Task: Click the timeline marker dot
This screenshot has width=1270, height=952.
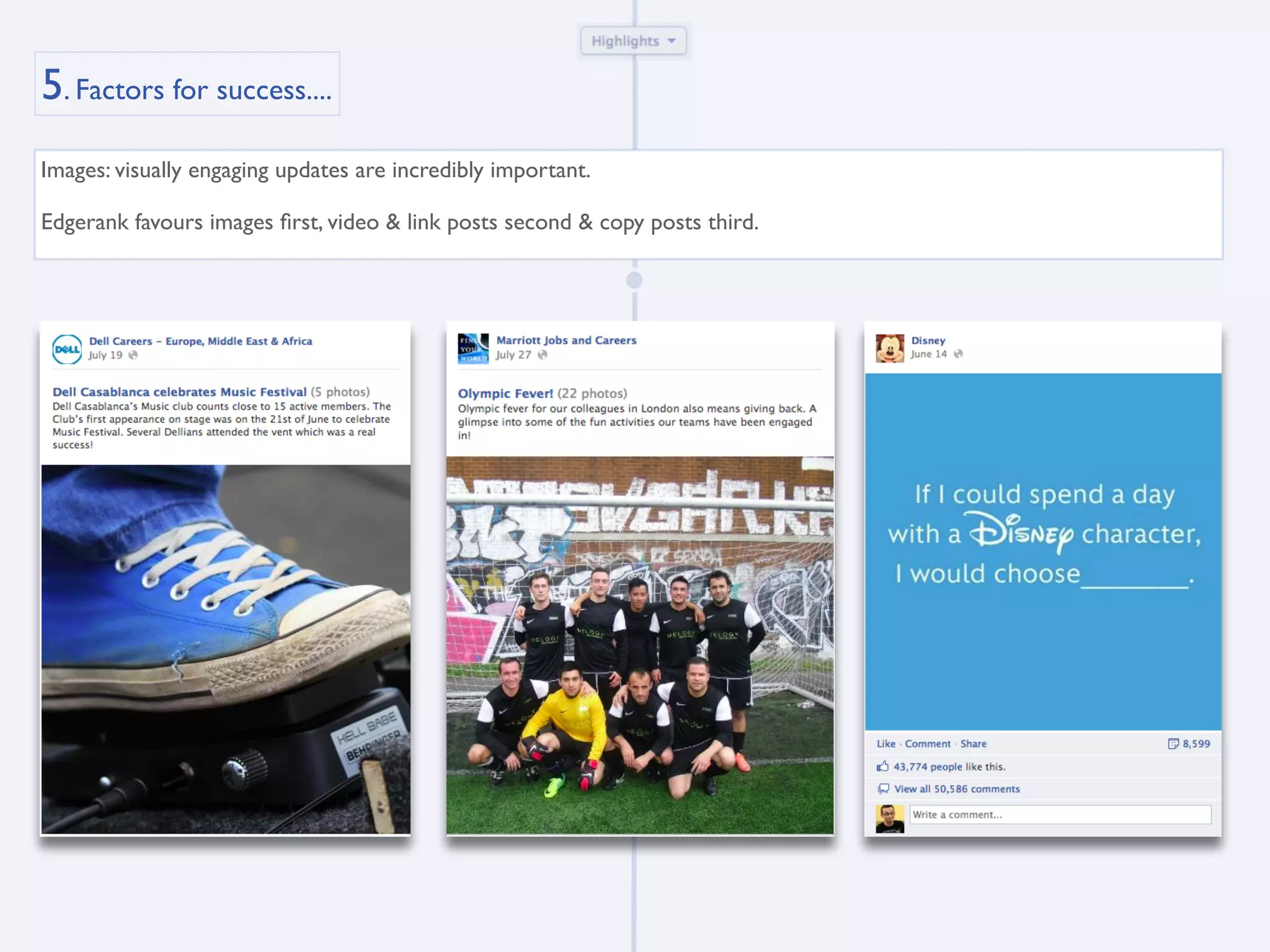Action: click(x=634, y=280)
